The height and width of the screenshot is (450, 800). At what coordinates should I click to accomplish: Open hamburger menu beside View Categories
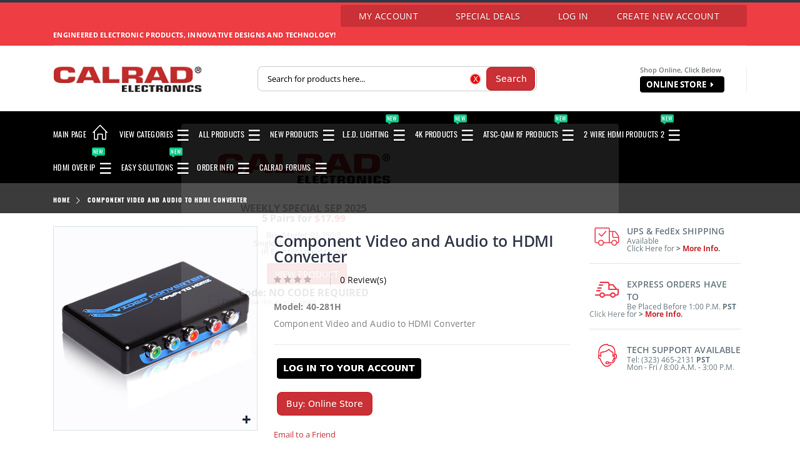point(183,135)
